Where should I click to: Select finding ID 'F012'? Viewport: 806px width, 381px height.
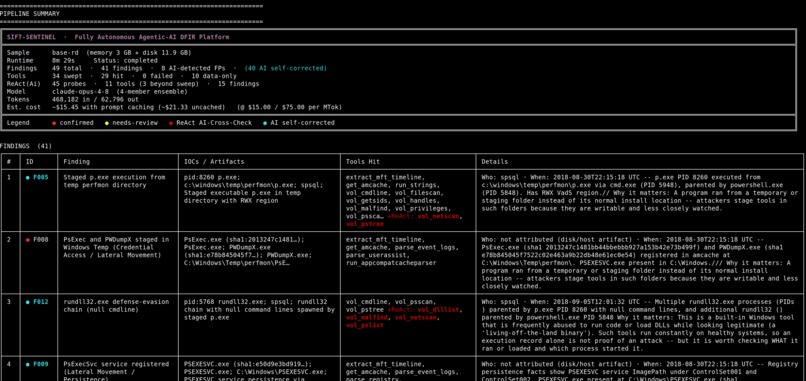click(41, 302)
